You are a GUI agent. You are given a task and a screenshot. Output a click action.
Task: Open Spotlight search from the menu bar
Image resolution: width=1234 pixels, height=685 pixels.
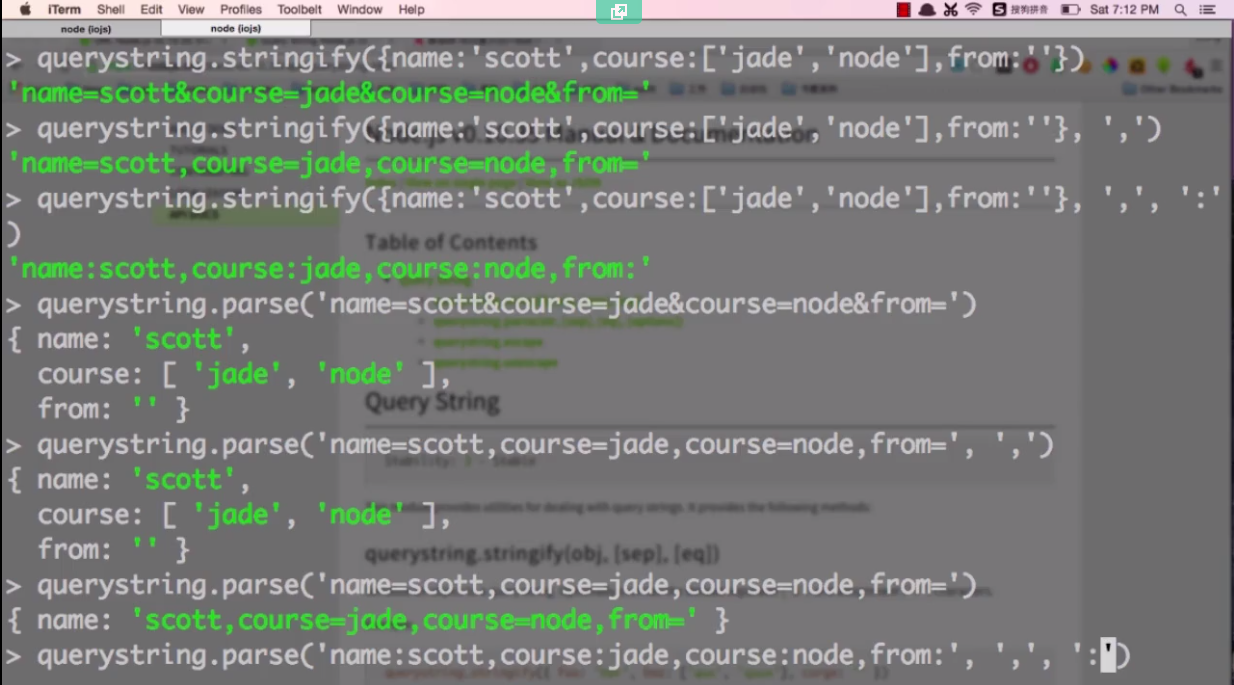(1180, 9)
